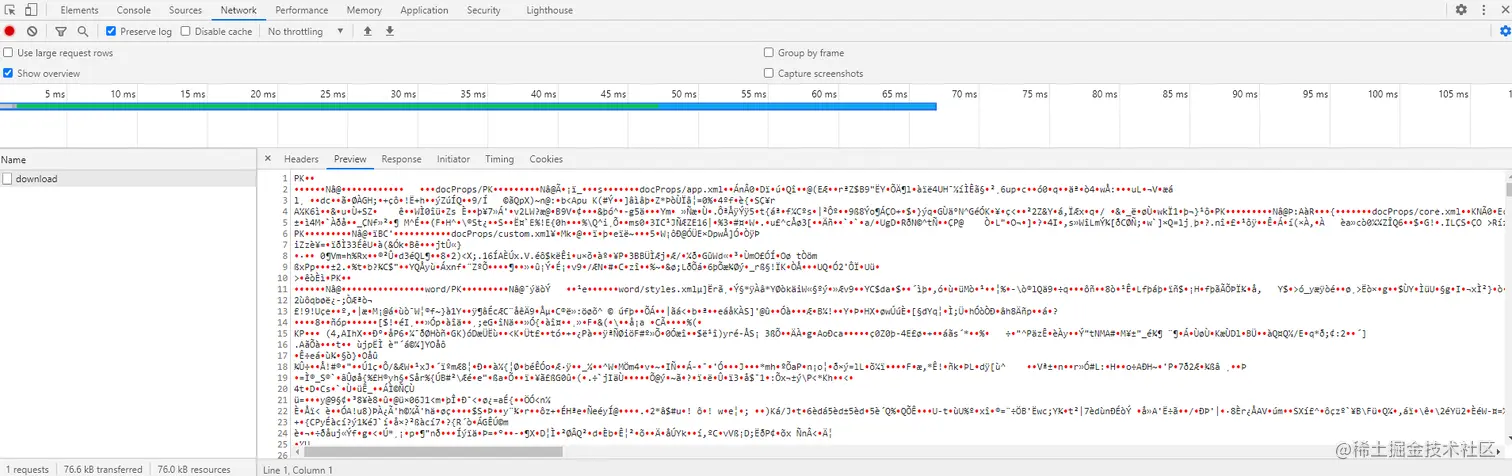Viewport: 1512px width, 476px height.
Task: Toggle Show overview checkbox
Action: (x=8, y=73)
